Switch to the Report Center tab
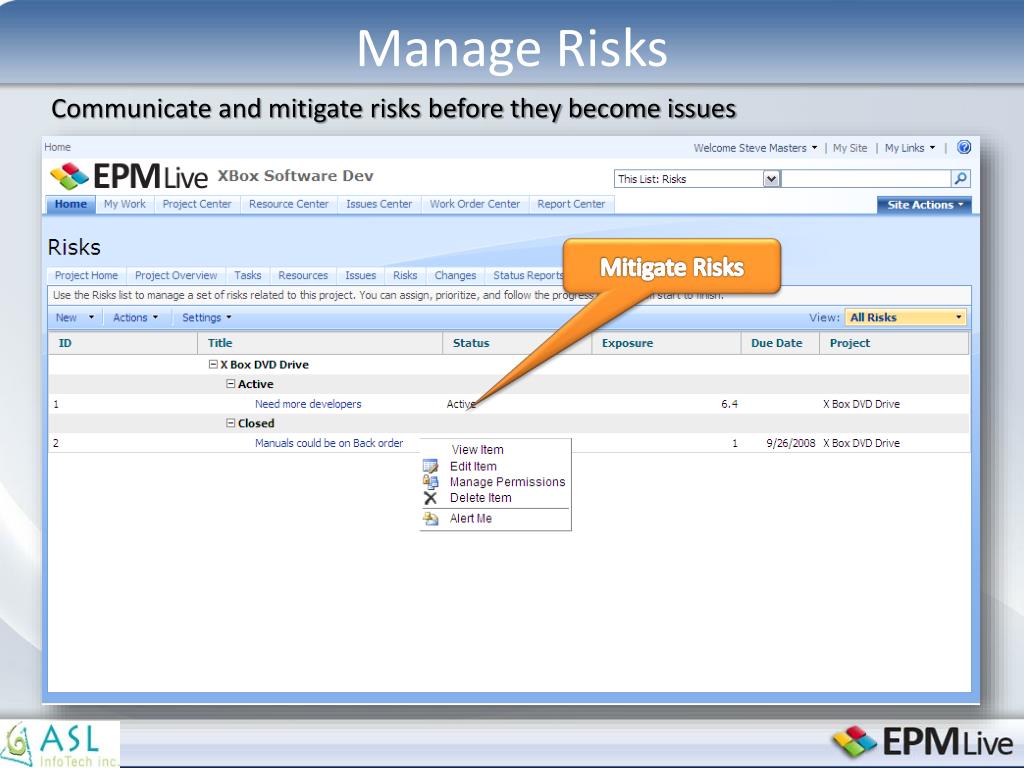 pyautogui.click(x=571, y=204)
